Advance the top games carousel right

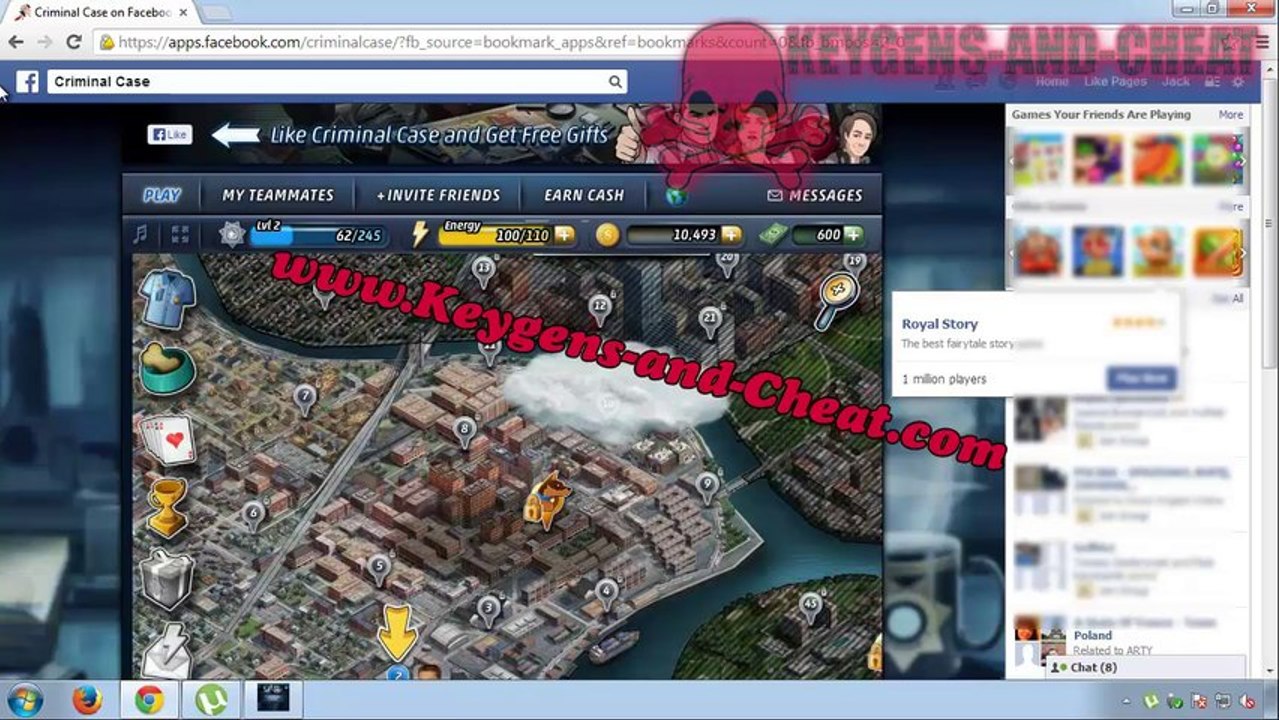pyautogui.click(x=1242, y=160)
